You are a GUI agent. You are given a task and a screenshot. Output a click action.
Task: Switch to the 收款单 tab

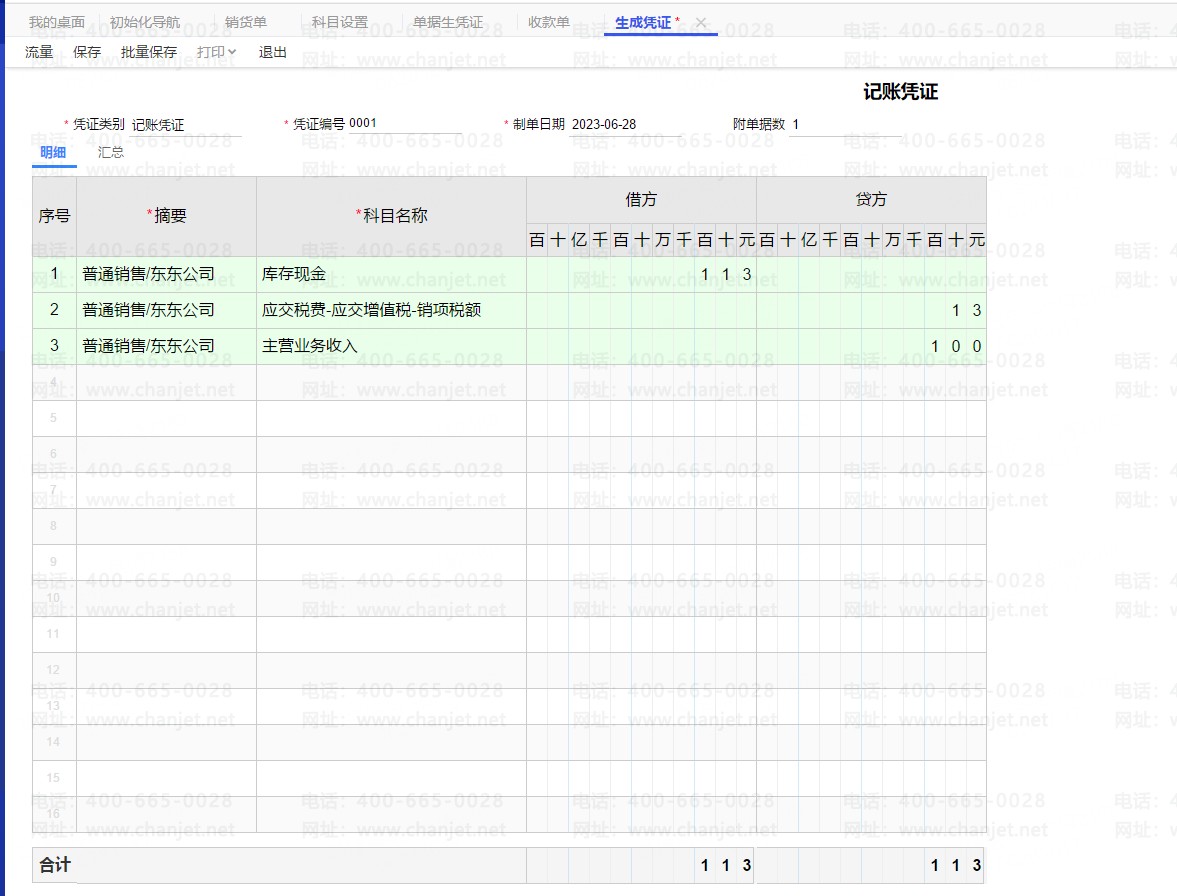549,22
